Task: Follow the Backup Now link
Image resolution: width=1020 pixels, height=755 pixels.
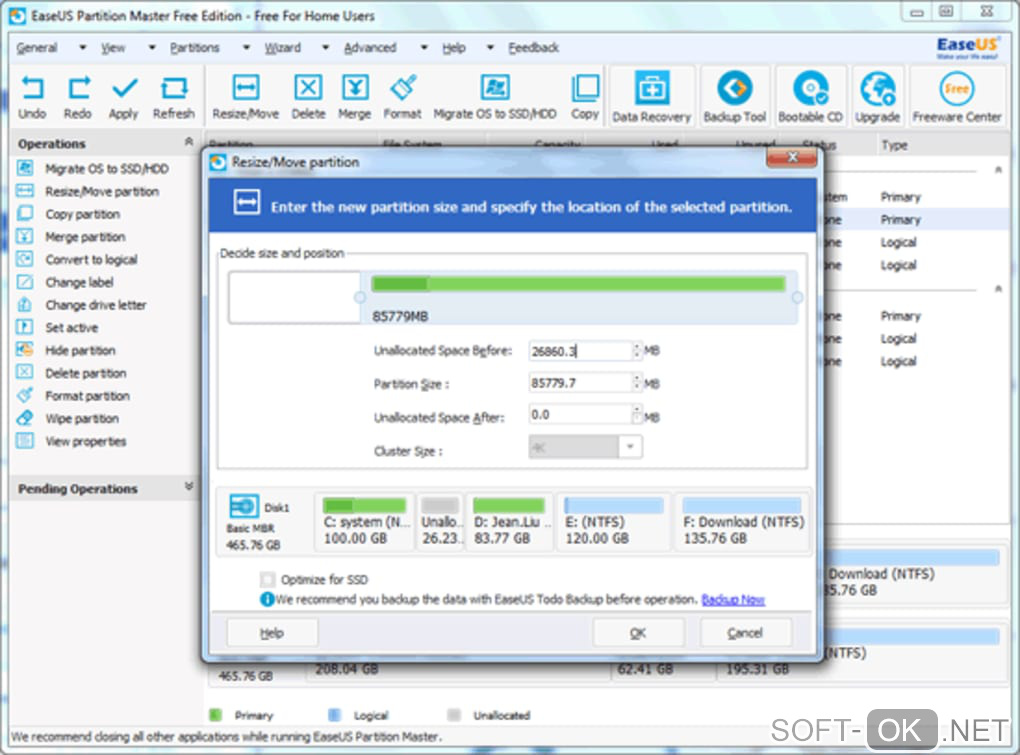Action: [733, 600]
